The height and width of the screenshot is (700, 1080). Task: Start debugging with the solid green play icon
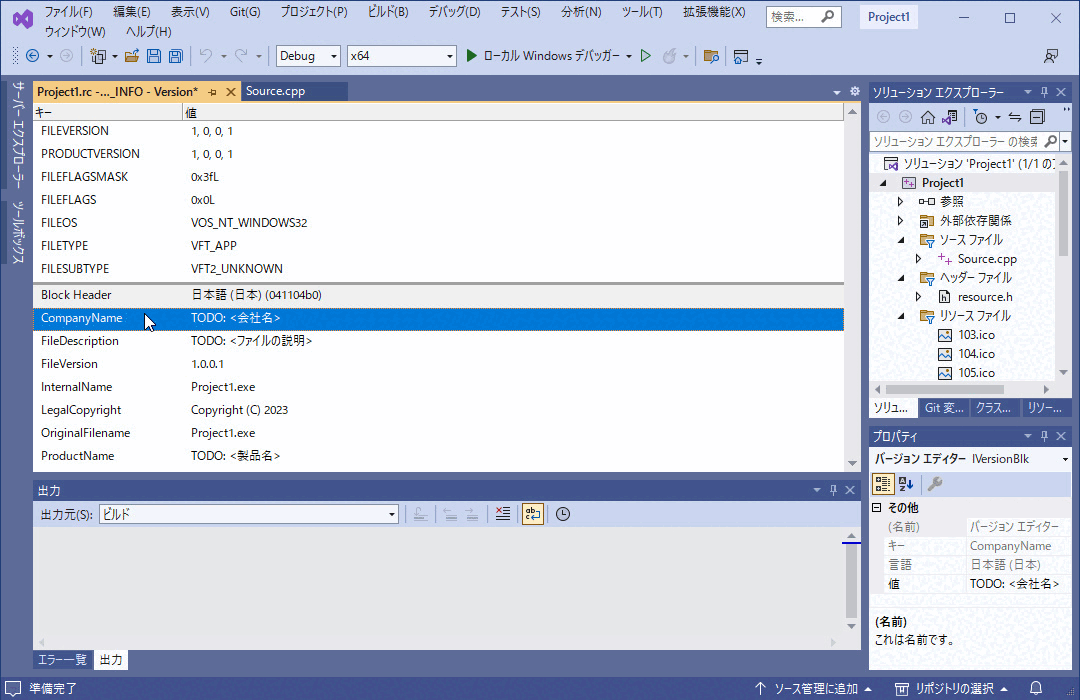(x=471, y=56)
